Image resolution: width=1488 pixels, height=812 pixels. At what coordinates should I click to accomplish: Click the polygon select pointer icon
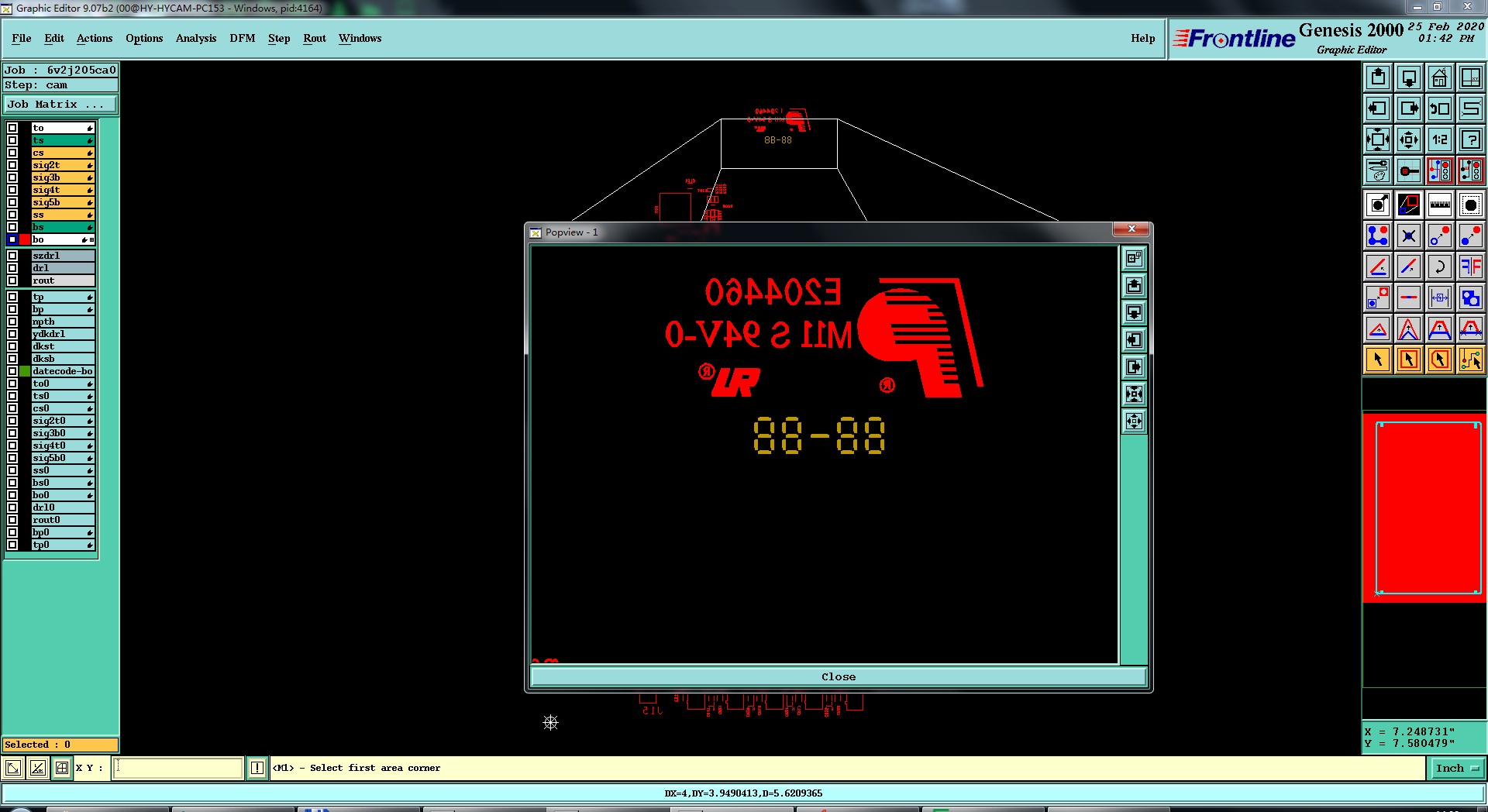1440,360
